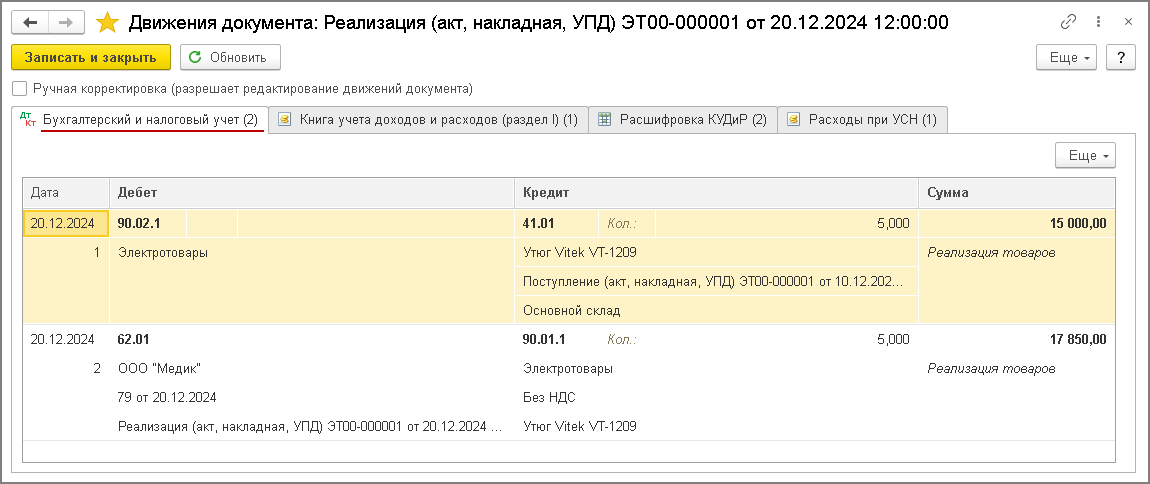Copy link using the chain icon
This screenshot has width=1150, height=484.
click(1069, 22)
